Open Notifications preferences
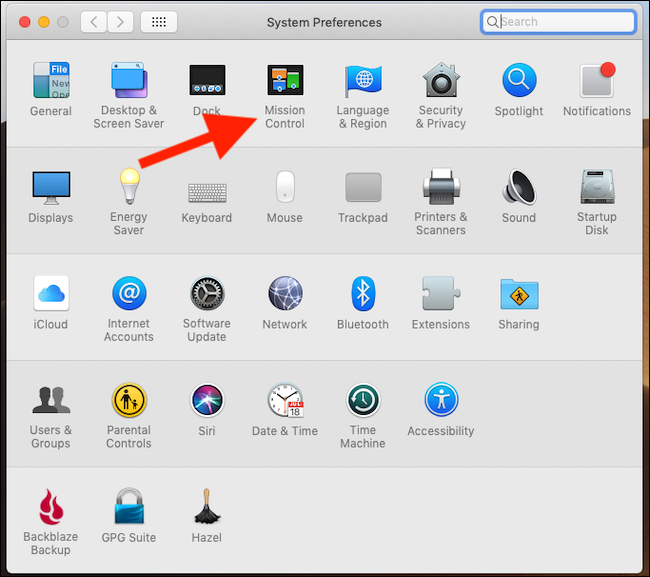 pos(597,80)
